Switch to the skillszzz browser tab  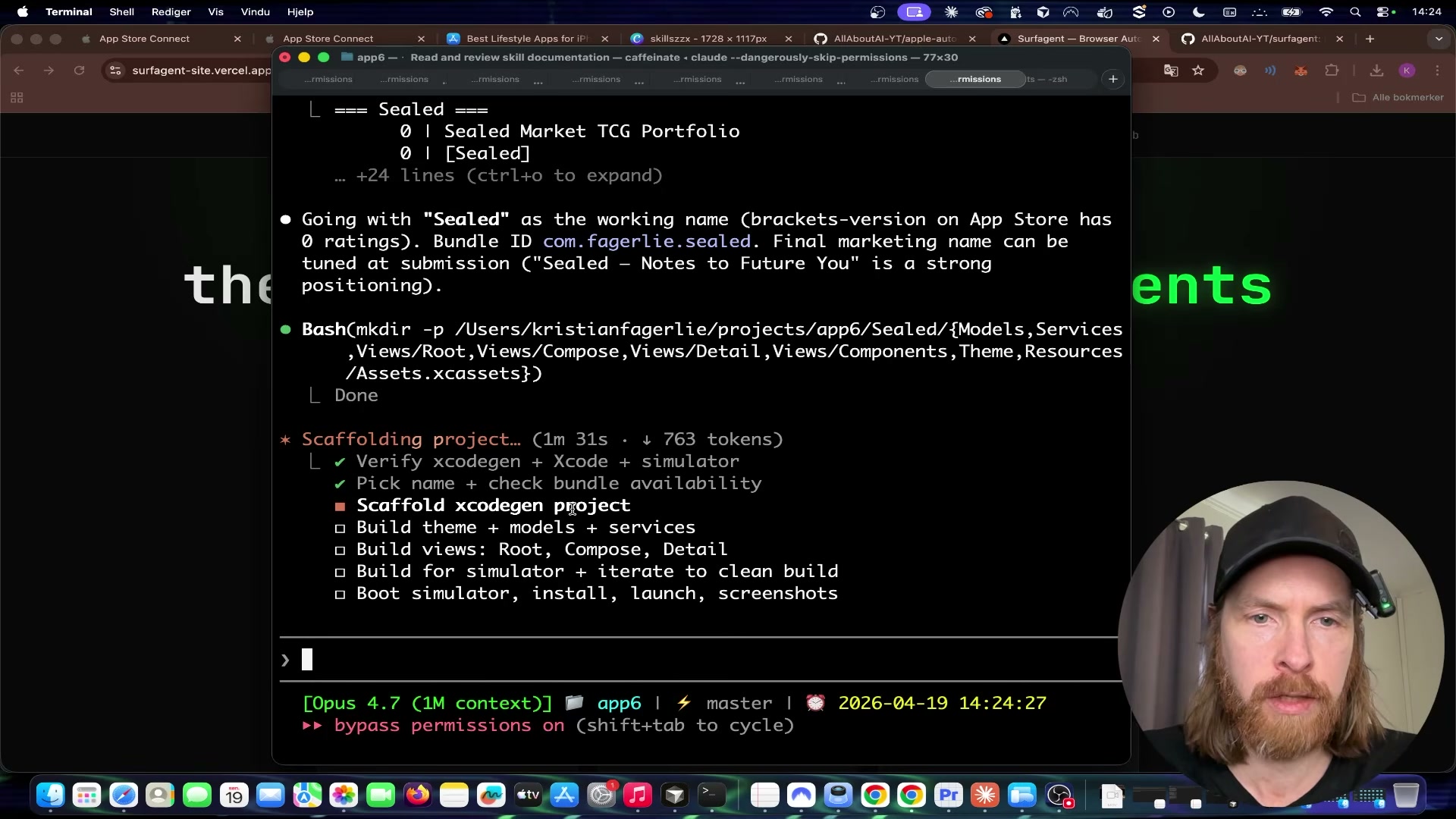(x=705, y=38)
